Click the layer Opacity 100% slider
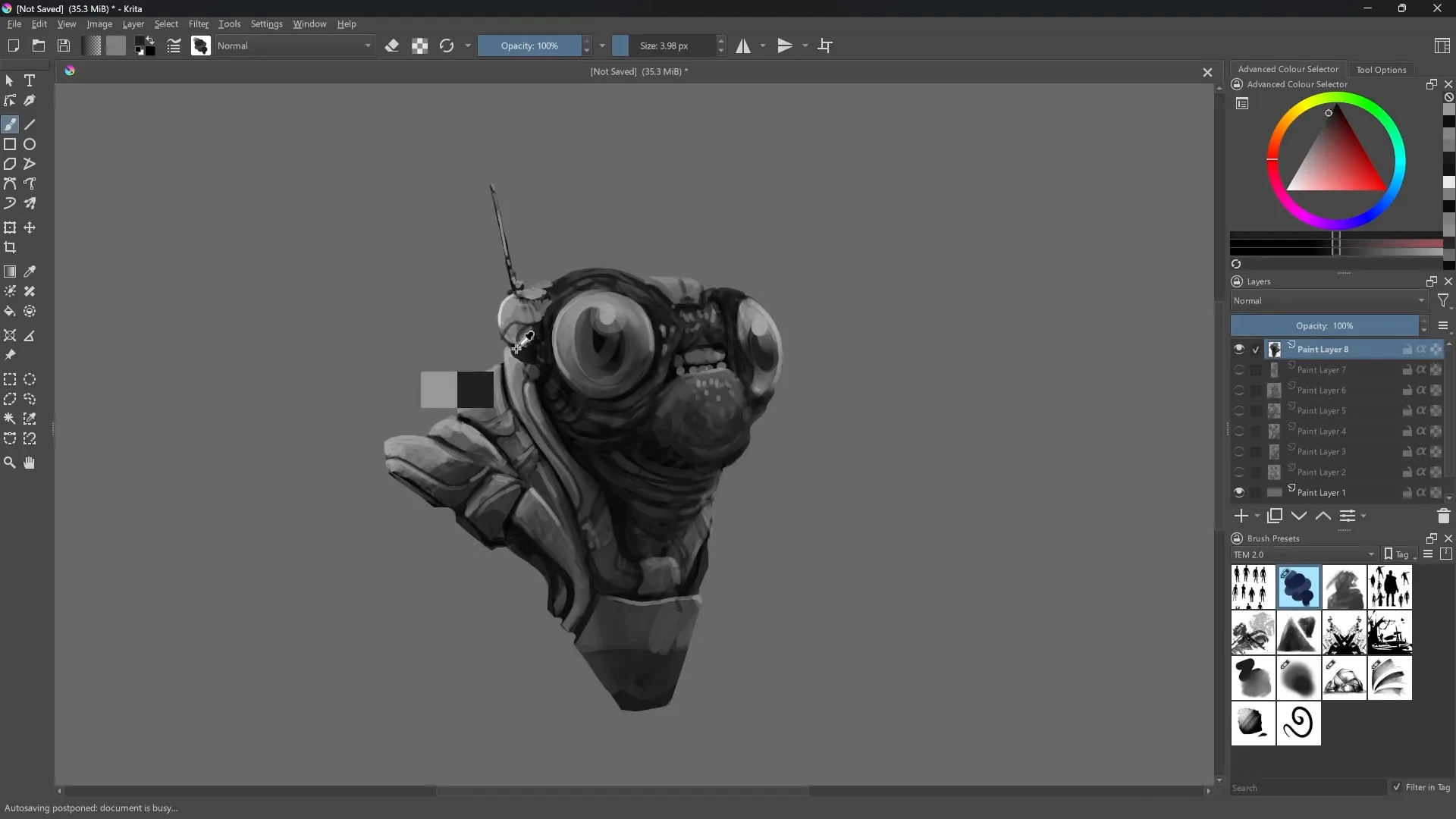The height and width of the screenshot is (819, 1456). (1324, 326)
